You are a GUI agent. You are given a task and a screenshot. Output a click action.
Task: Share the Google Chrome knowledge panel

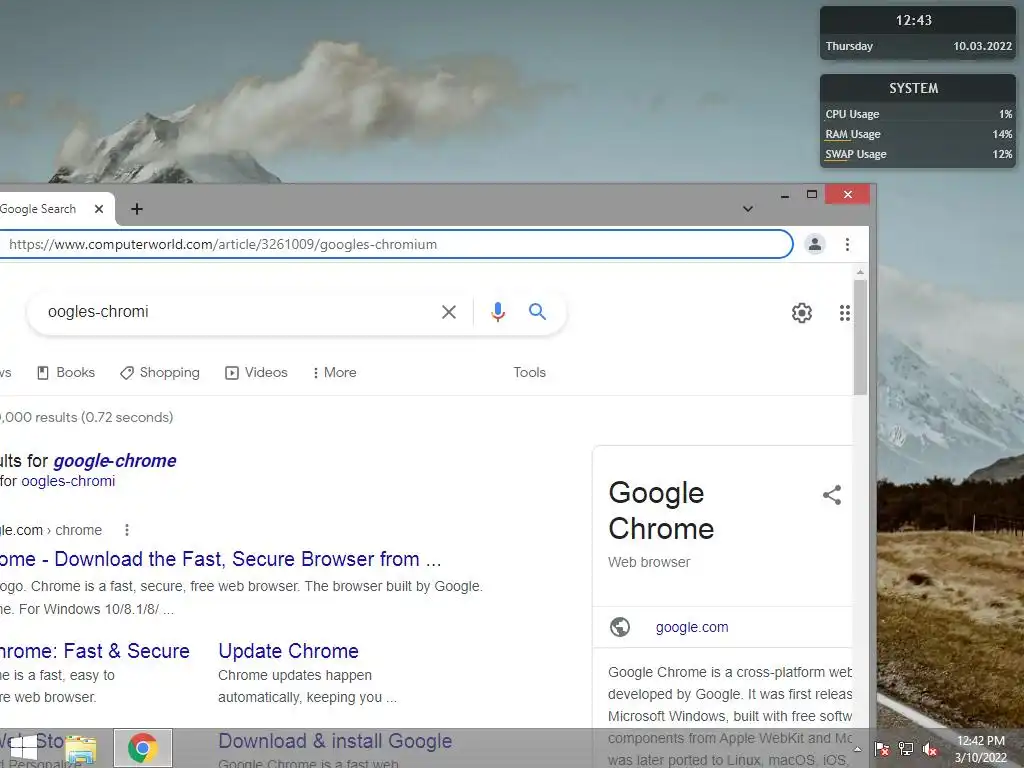pos(831,495)
